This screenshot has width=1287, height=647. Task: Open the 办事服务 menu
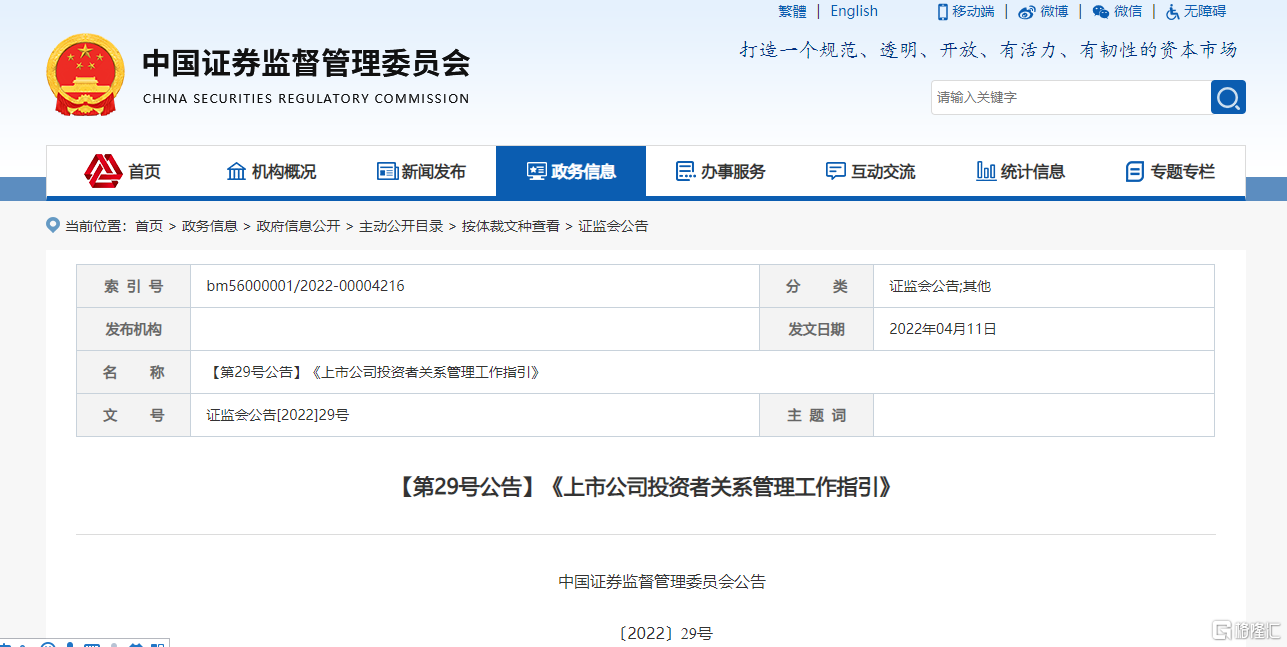723,170
